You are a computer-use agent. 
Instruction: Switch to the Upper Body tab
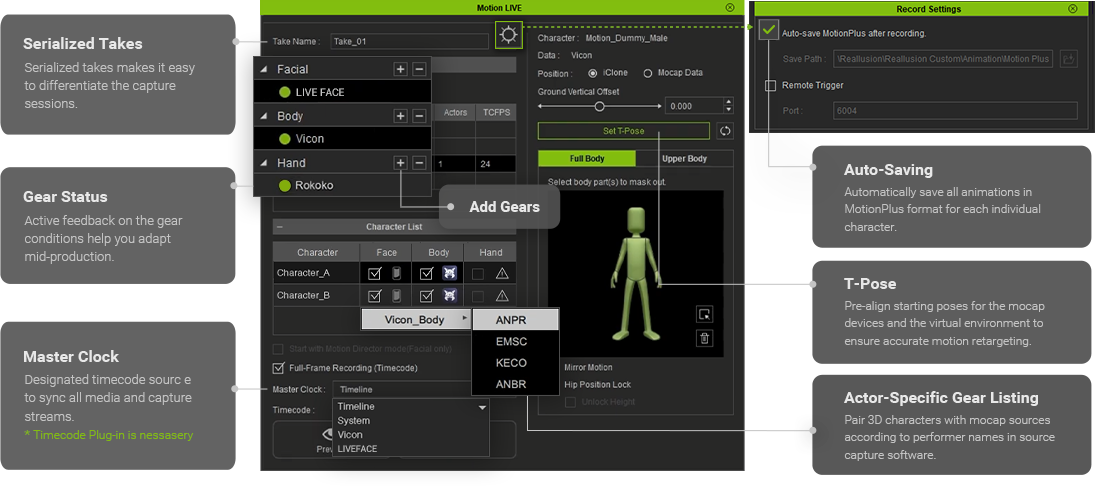point(684,159)
